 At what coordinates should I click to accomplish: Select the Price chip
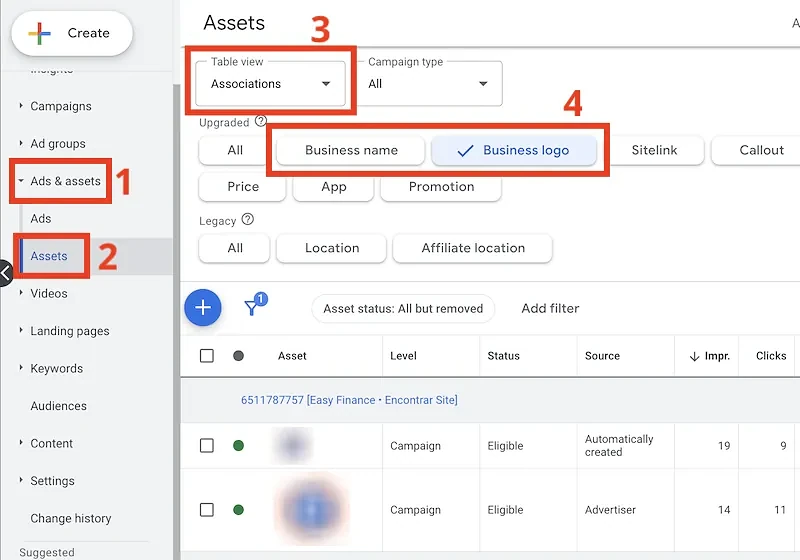coord(242,187)
